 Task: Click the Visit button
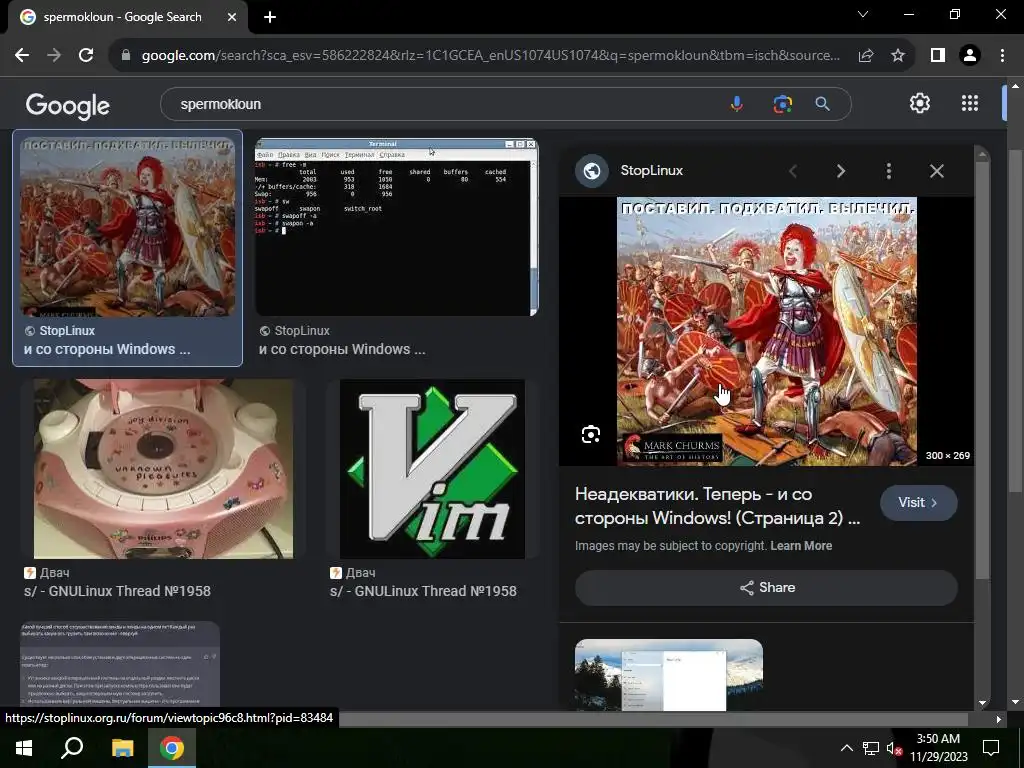click(918, 502)
